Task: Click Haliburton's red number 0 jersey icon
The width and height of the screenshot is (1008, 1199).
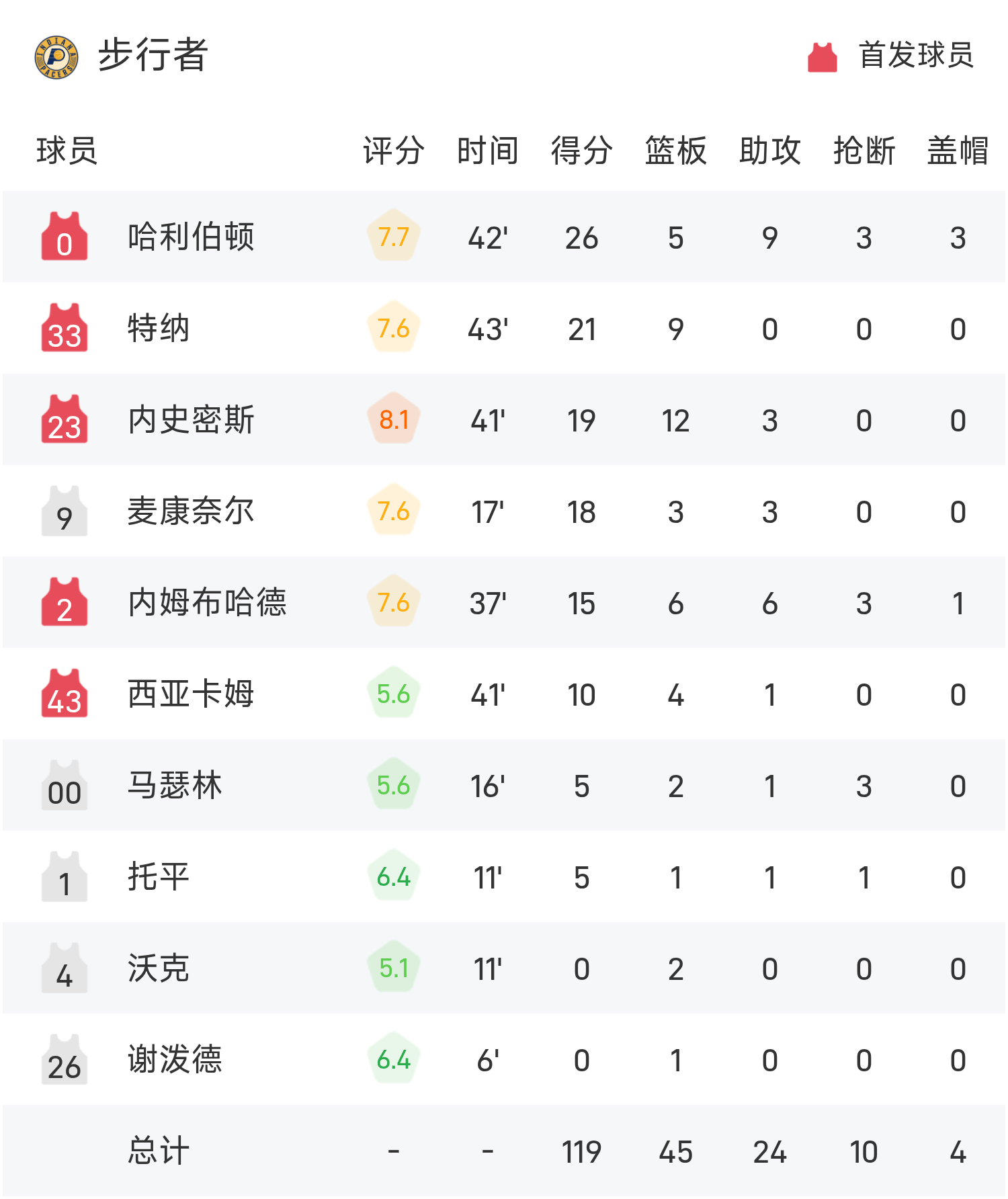Action: pyautogui.click(x=65, y=237)
